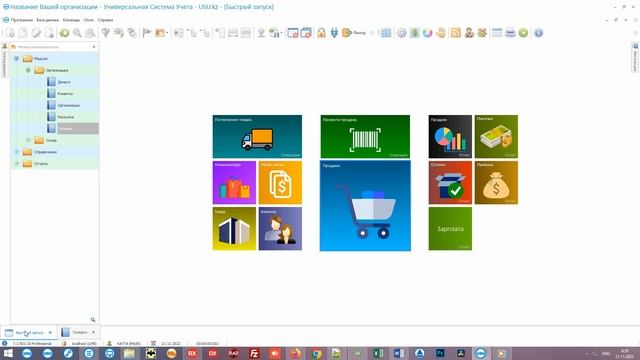Open the Справка menu
640x360 pixels.
coord(105,20)
